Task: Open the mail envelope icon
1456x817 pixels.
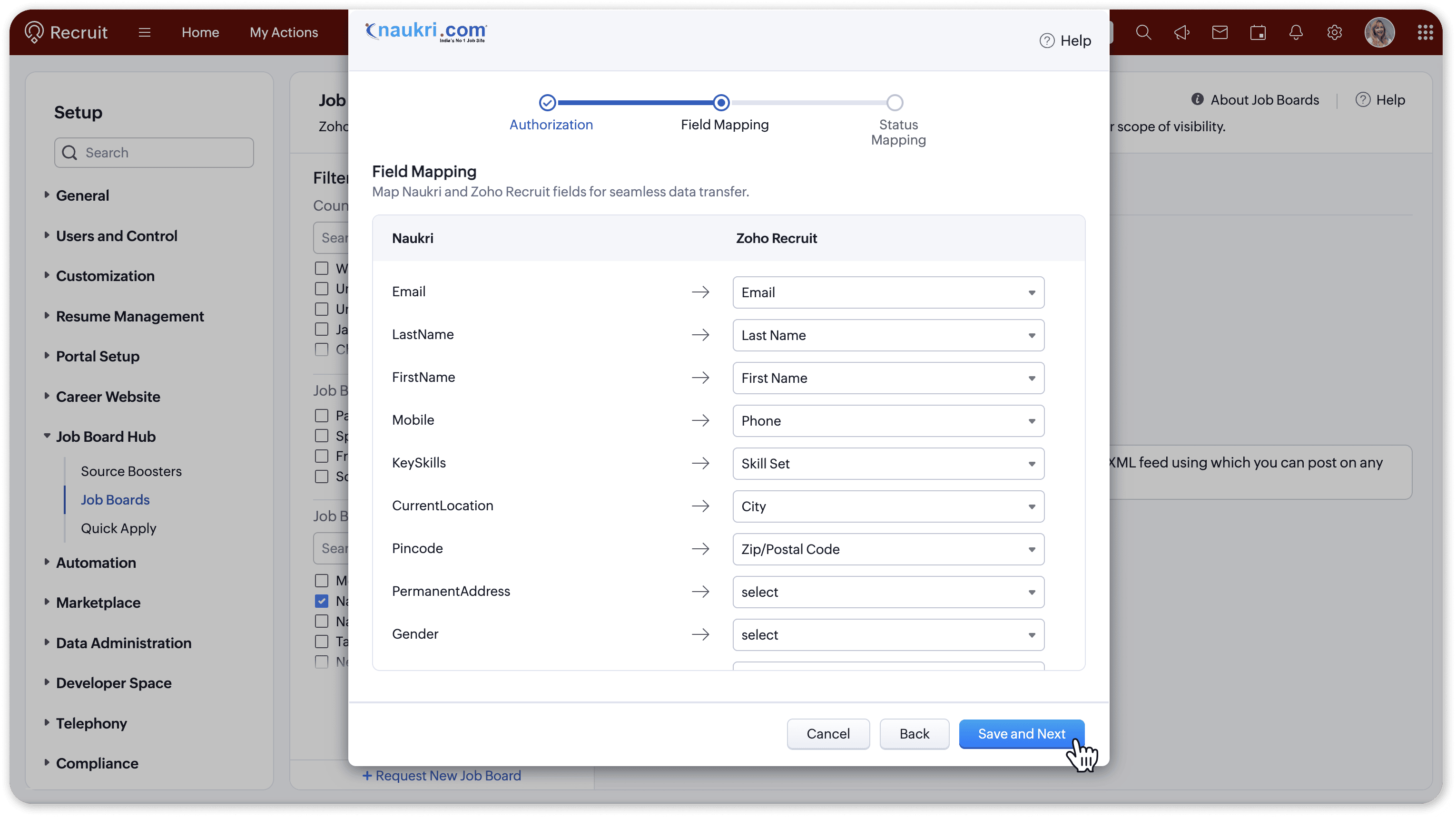Action: click(1220, 33)
